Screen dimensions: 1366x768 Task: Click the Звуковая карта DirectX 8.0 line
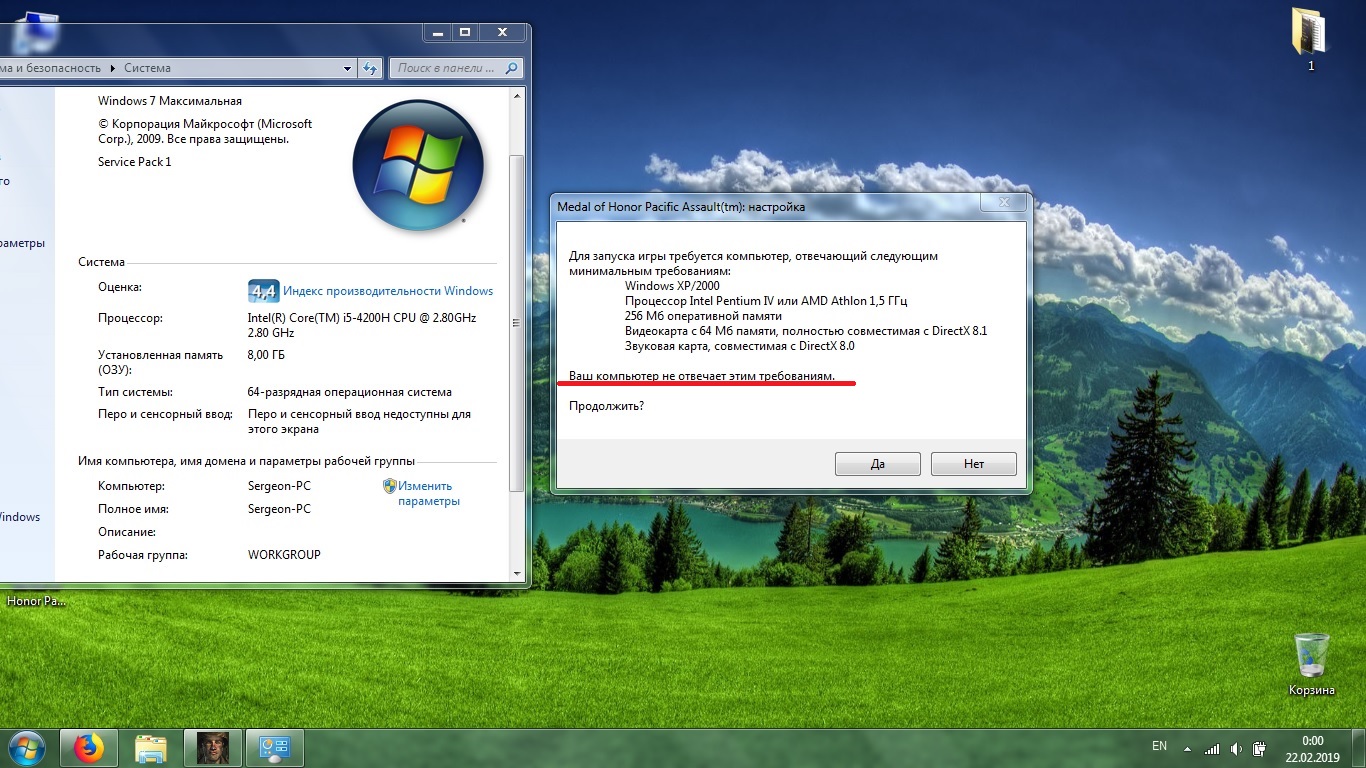click(x=739, y=346)
